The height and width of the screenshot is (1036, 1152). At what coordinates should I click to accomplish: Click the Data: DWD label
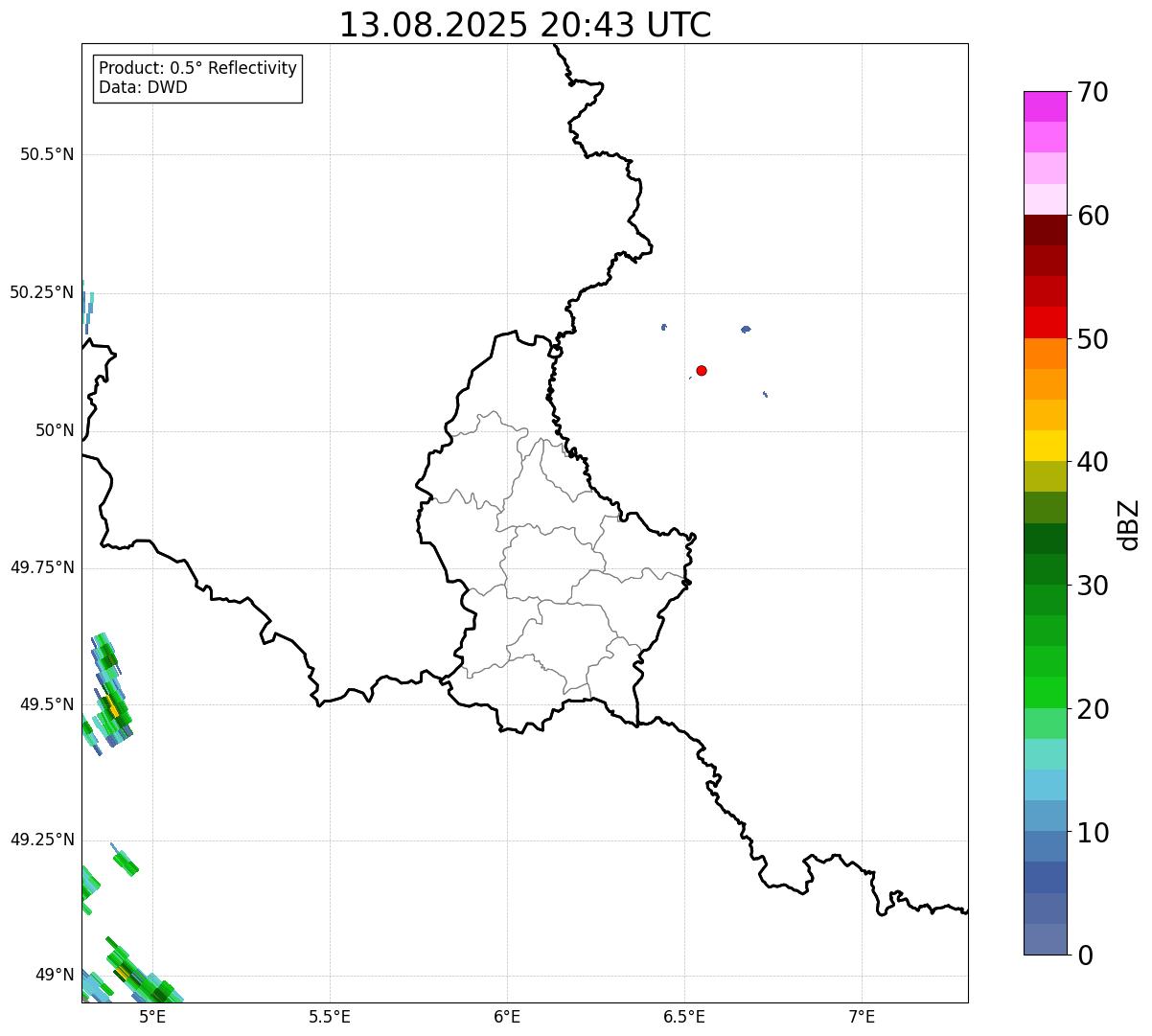[143, 87]
